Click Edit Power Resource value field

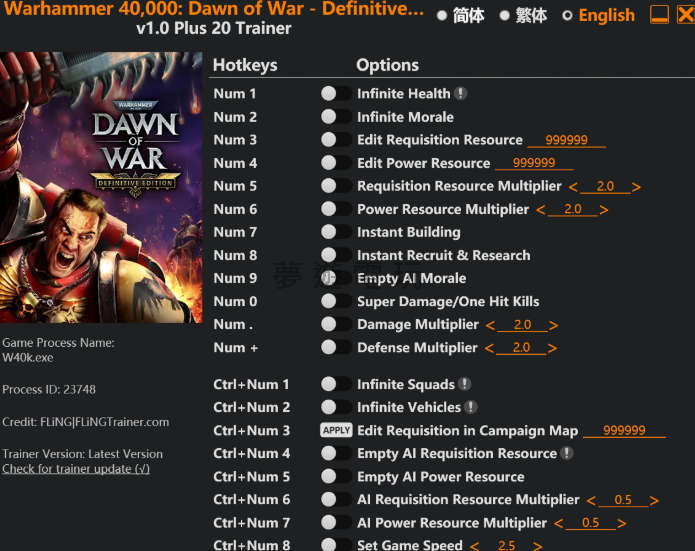(x=534, y=163)
